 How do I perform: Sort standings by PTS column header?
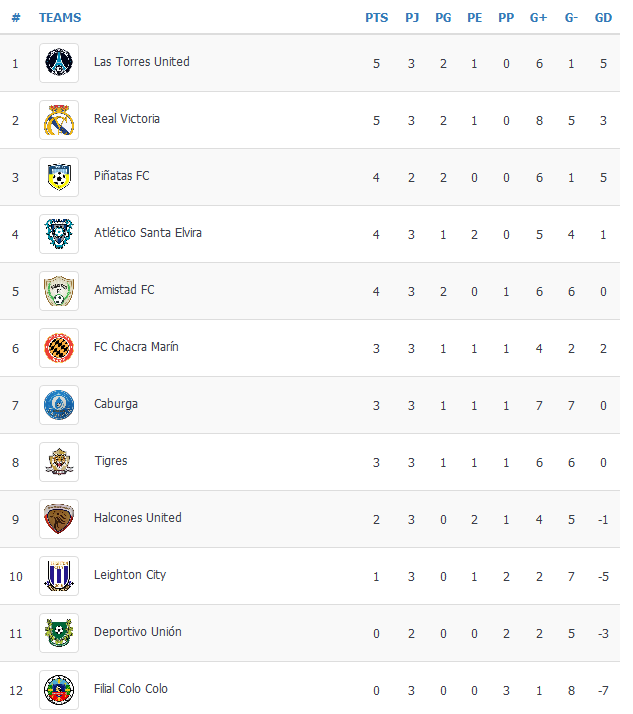click(377, 18)
